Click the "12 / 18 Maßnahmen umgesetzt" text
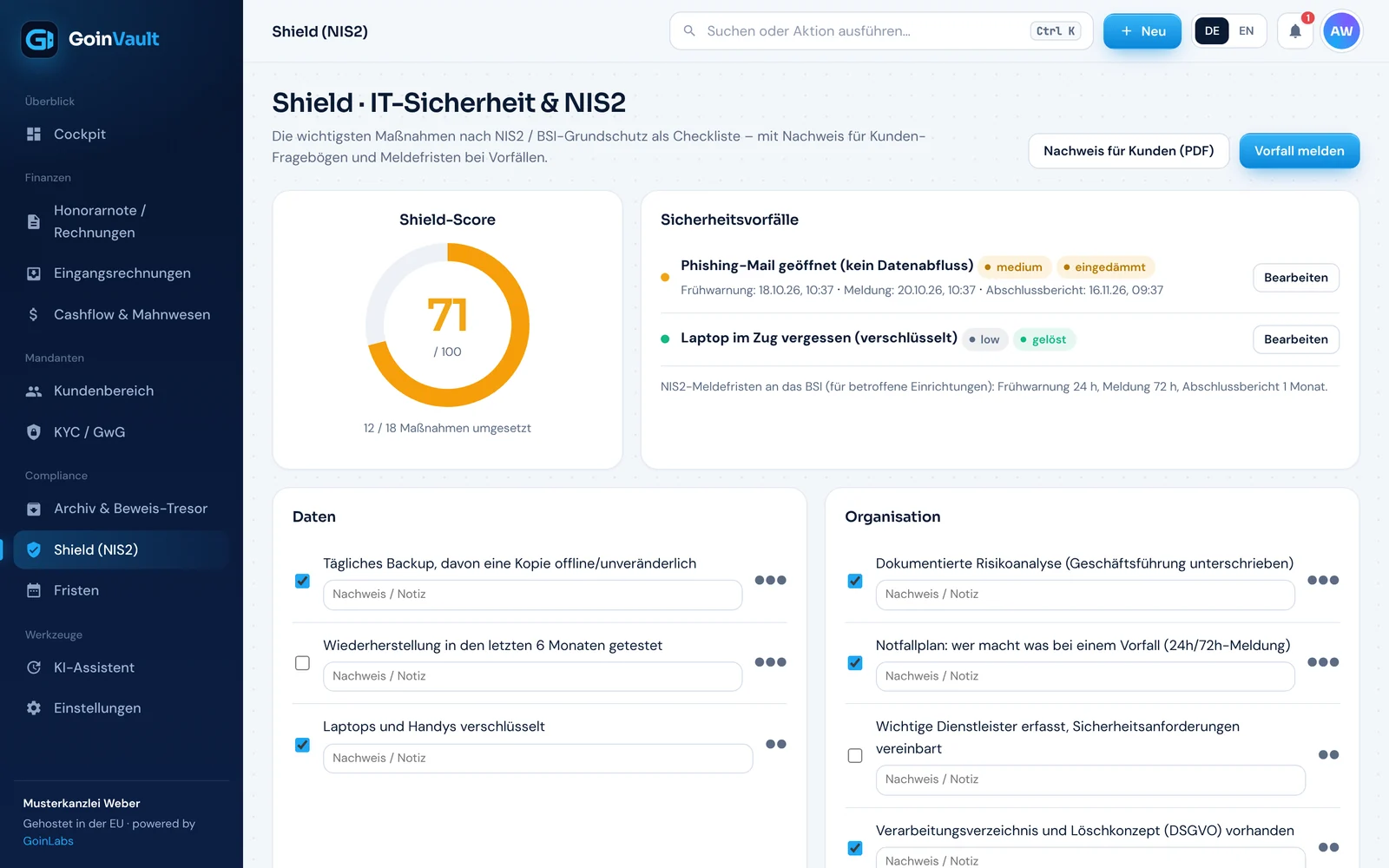Screen dimensions: 1389x868 (x=447, y=428)
